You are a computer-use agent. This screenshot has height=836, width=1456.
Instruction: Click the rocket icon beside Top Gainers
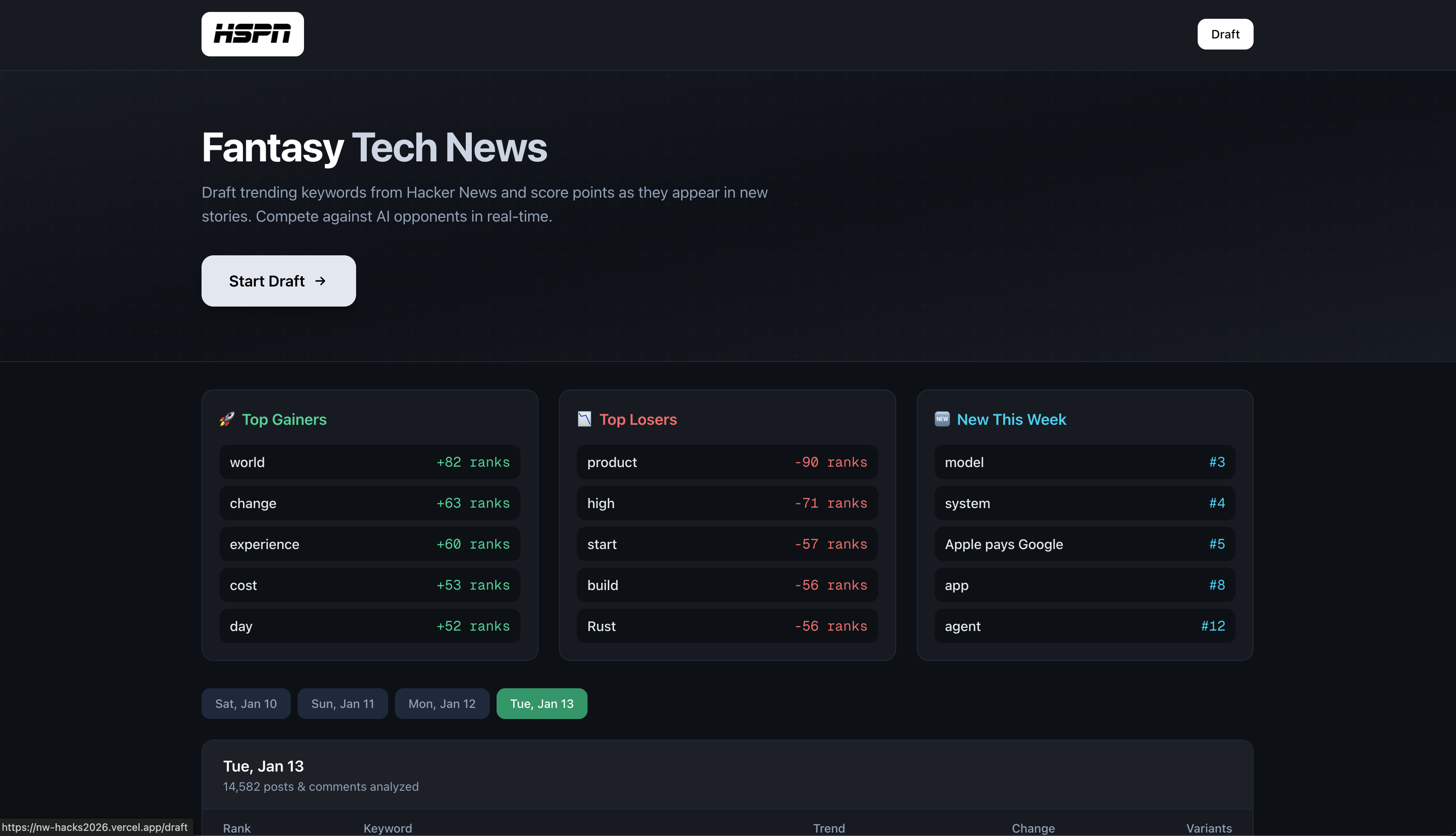tap(227, 419)
